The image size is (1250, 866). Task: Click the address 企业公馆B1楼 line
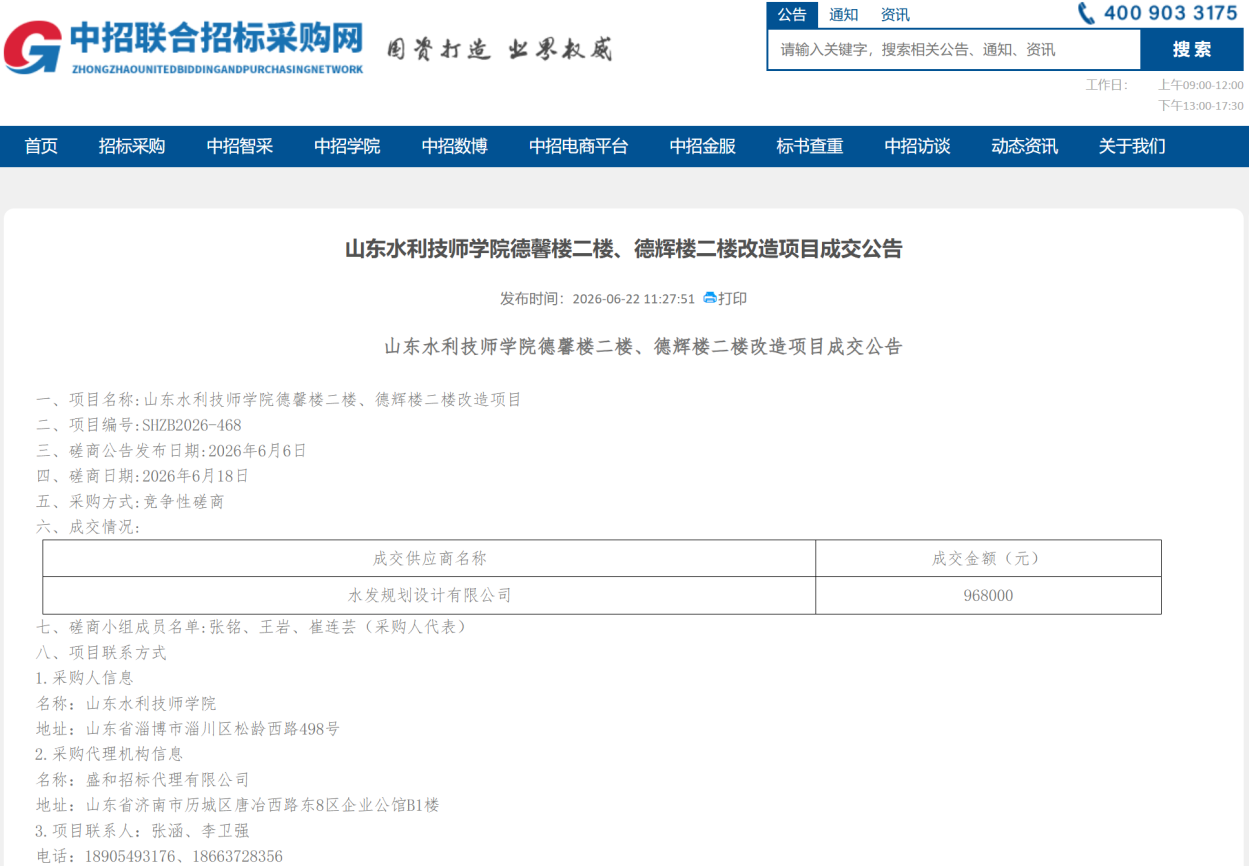tap(238, 805)
